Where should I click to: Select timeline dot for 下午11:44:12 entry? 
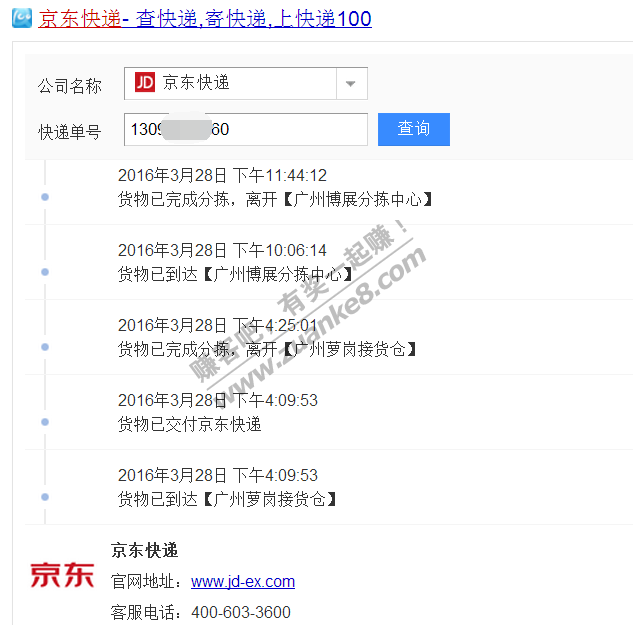click(45, 197)
